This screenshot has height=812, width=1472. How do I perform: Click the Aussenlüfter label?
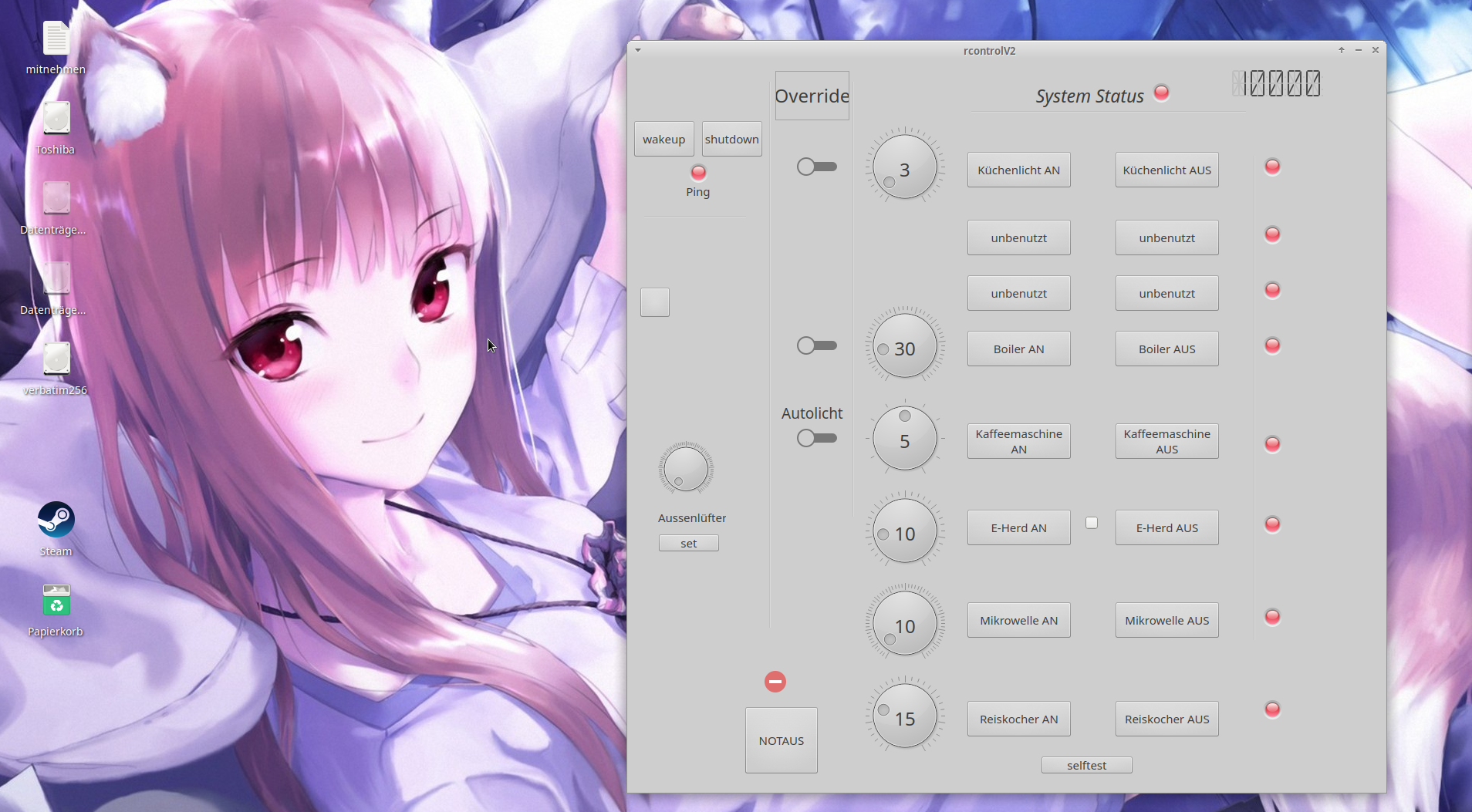pyautogui.click(x=692, y=518)
